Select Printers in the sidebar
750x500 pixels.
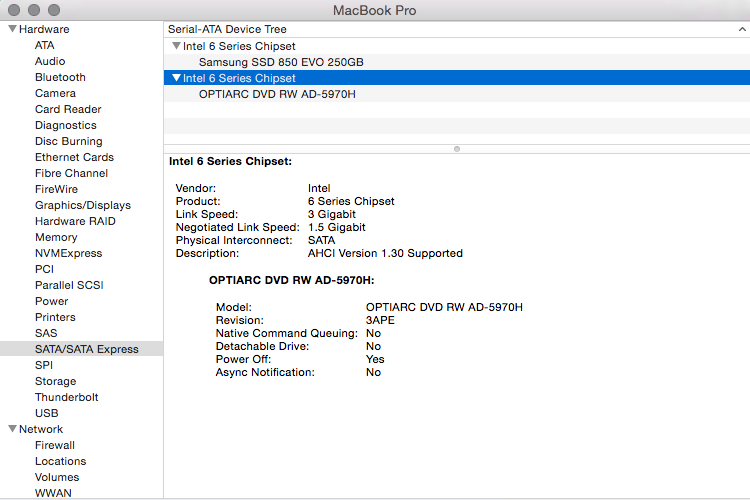(55, 317)
